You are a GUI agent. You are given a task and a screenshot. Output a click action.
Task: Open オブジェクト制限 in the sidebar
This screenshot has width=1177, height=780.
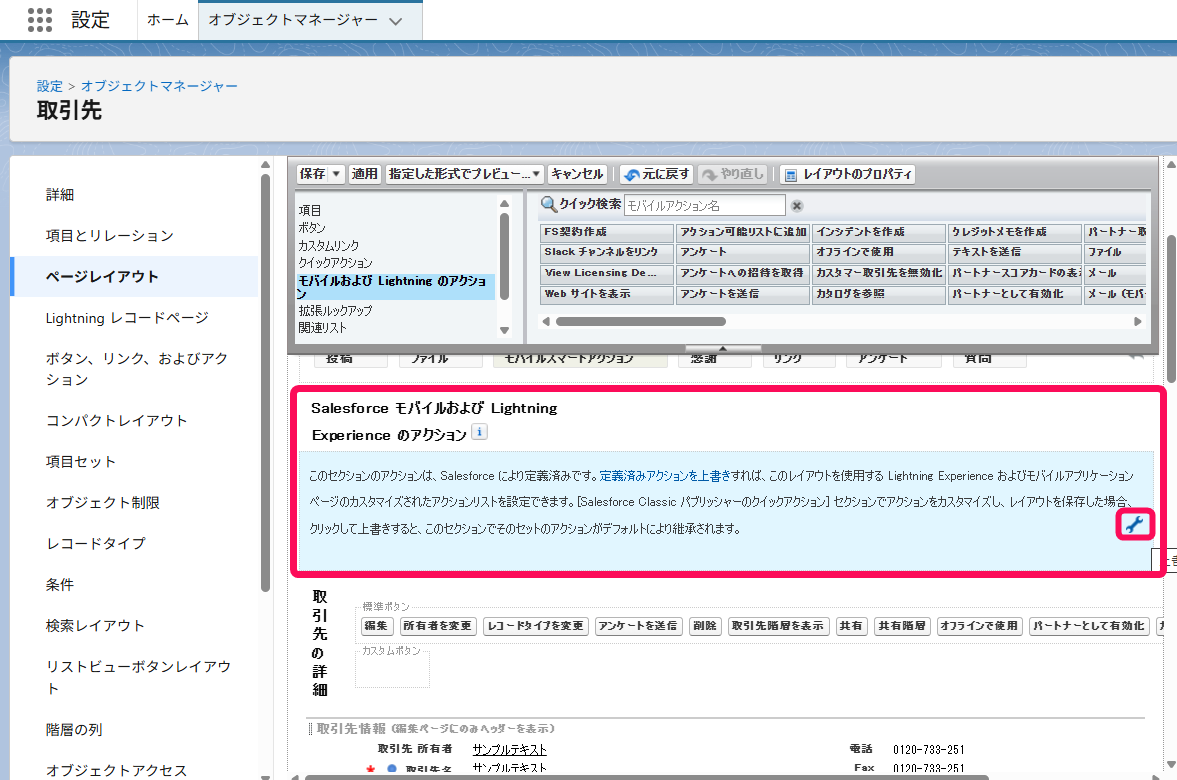pos(103,502)
